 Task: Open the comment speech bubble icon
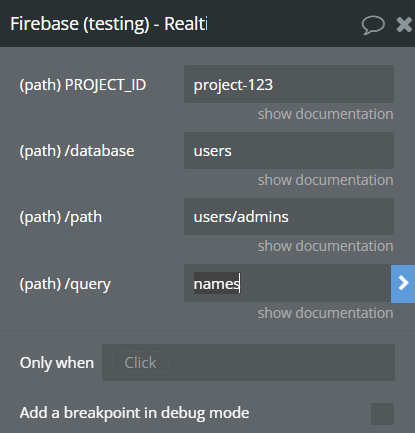point(373,25)
